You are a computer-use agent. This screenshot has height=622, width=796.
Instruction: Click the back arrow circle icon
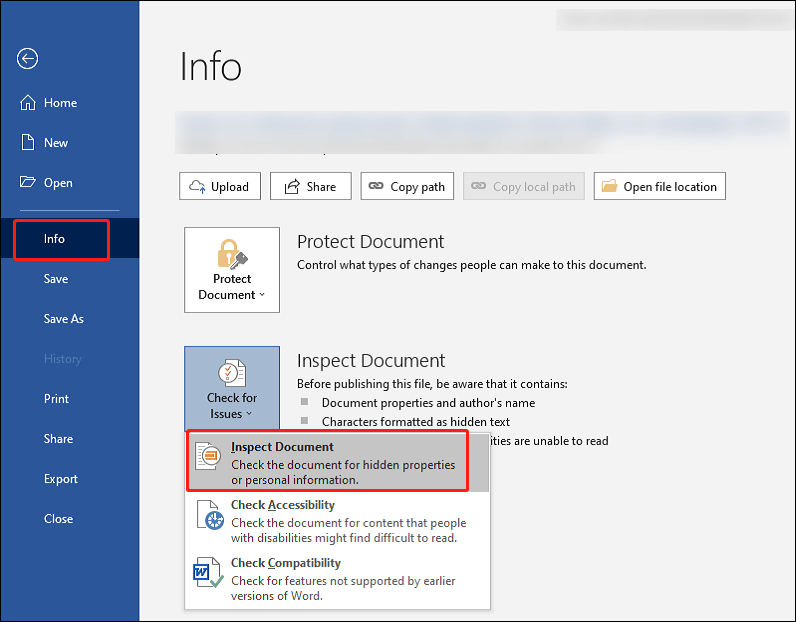27,58
